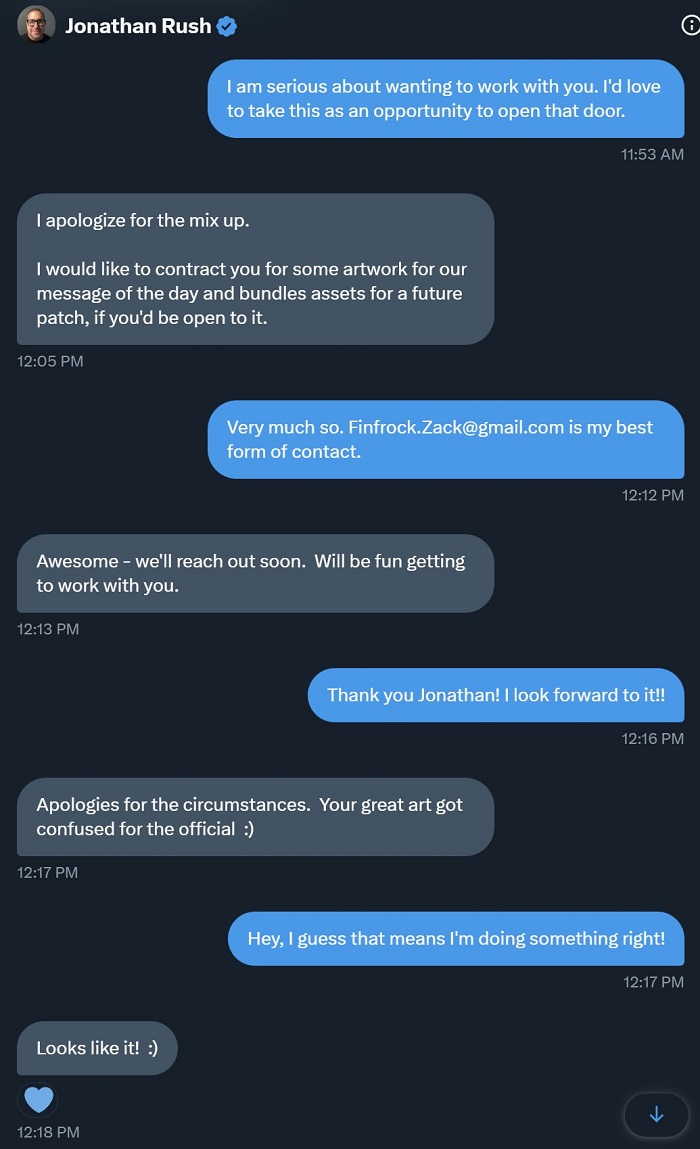Screen dimensions: 700x1149
Task: Click the 12:12 PM timestamp
Action: [653, 495]
